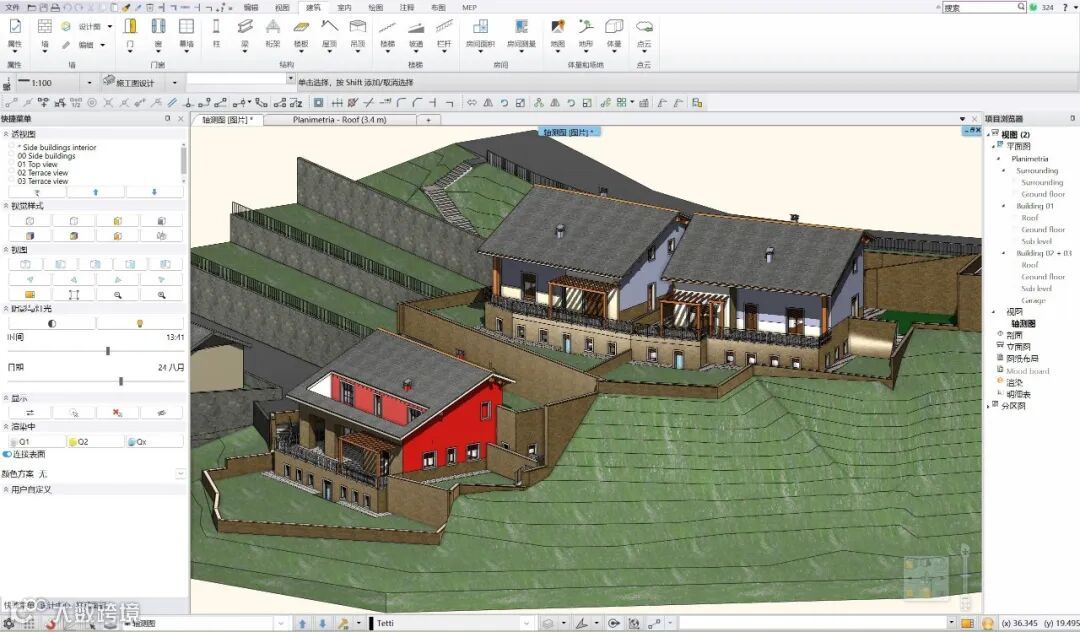Click the up arrow button under perspective list
The width and height of the screenshot is (1080, 632).
[x=96, y=192]
